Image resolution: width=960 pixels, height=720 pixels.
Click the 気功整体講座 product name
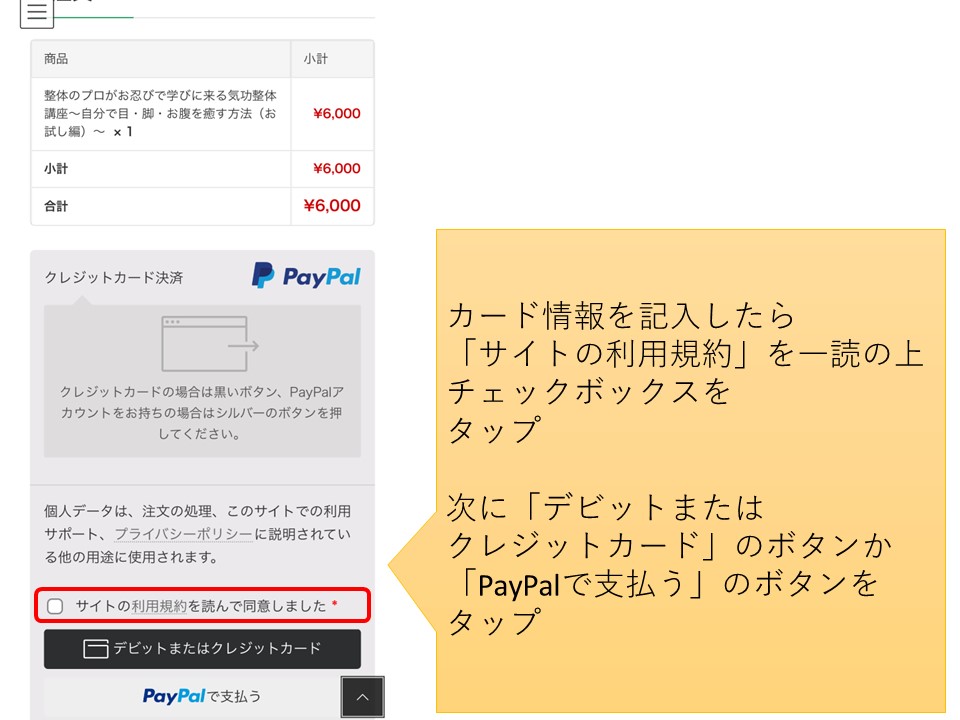point(160,113)
